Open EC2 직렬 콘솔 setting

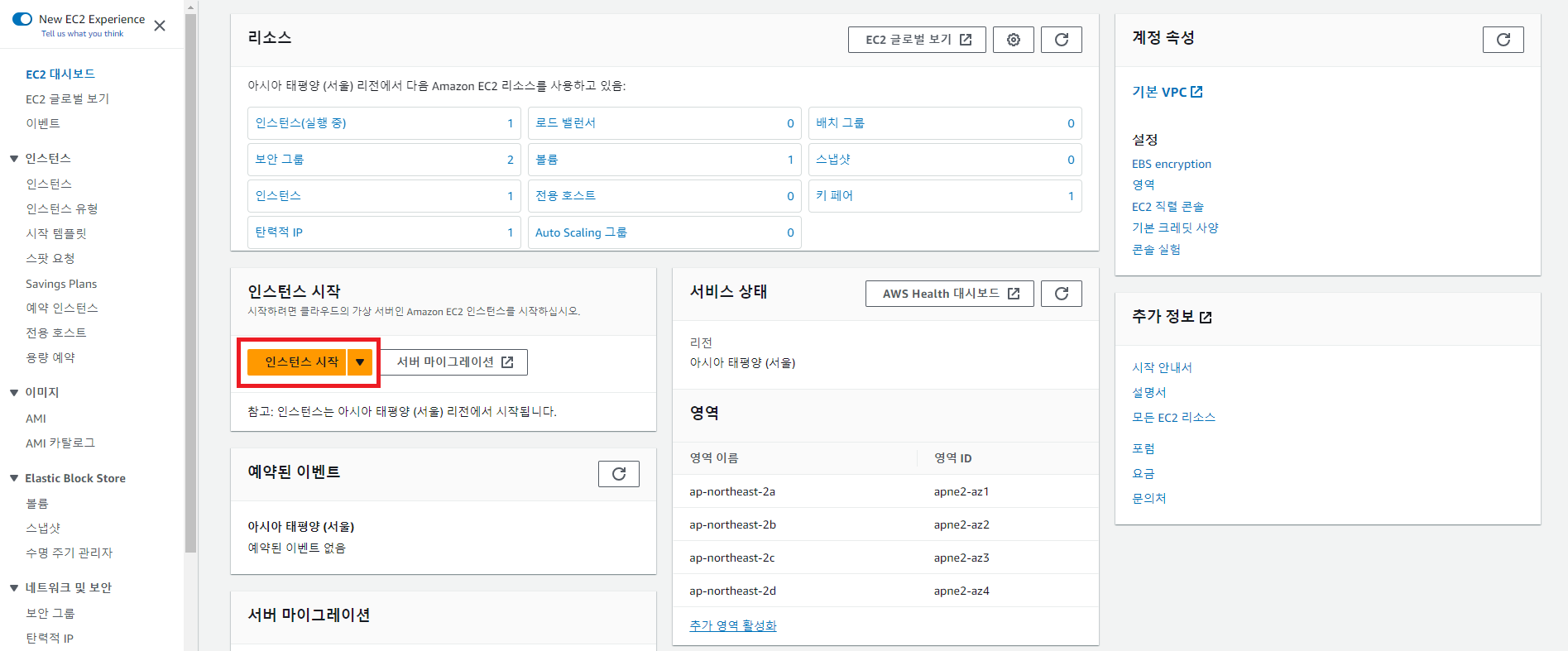[1168, 206]
